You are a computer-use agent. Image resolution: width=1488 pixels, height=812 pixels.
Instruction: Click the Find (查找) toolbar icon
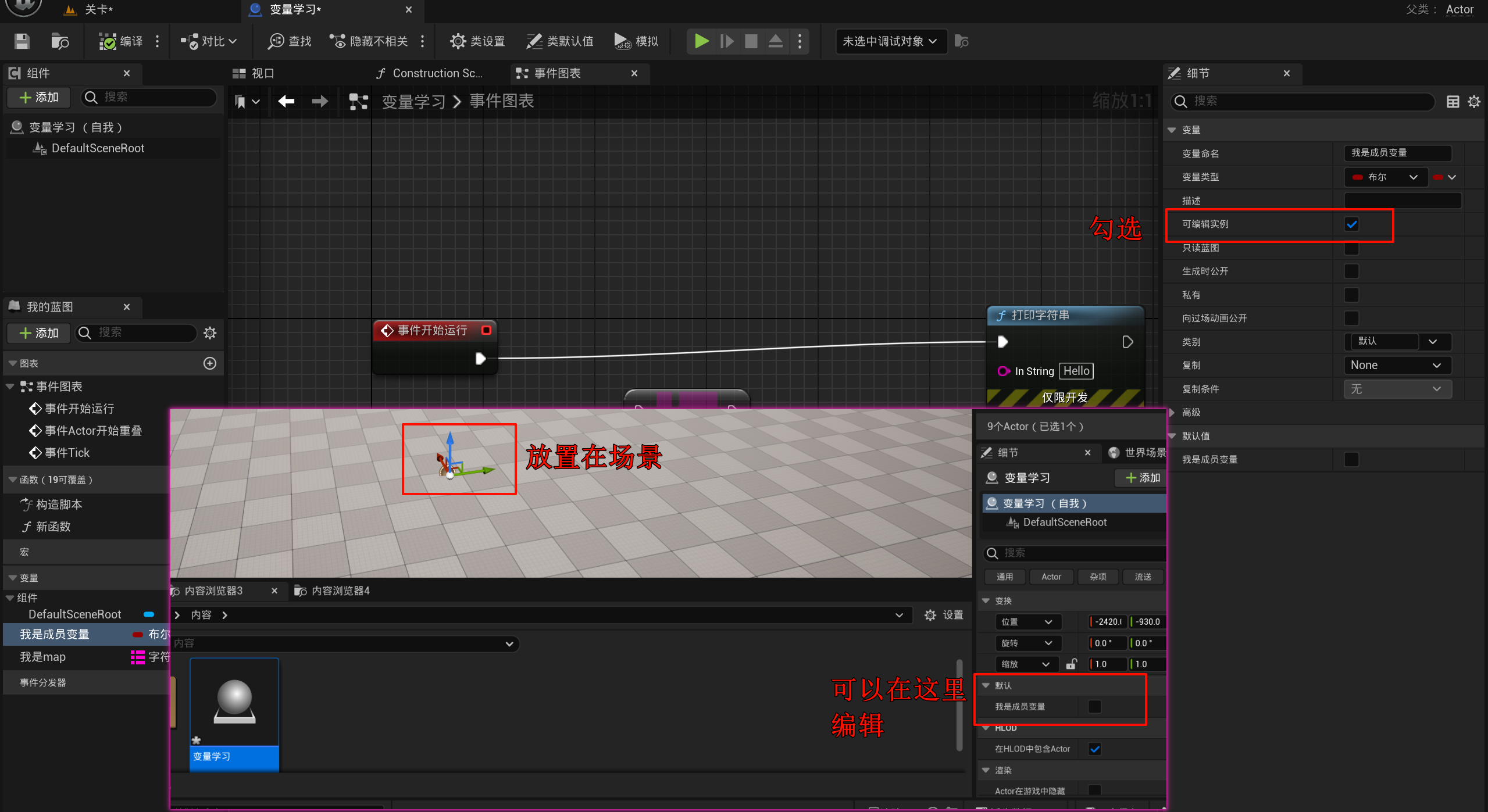(276, 41)
